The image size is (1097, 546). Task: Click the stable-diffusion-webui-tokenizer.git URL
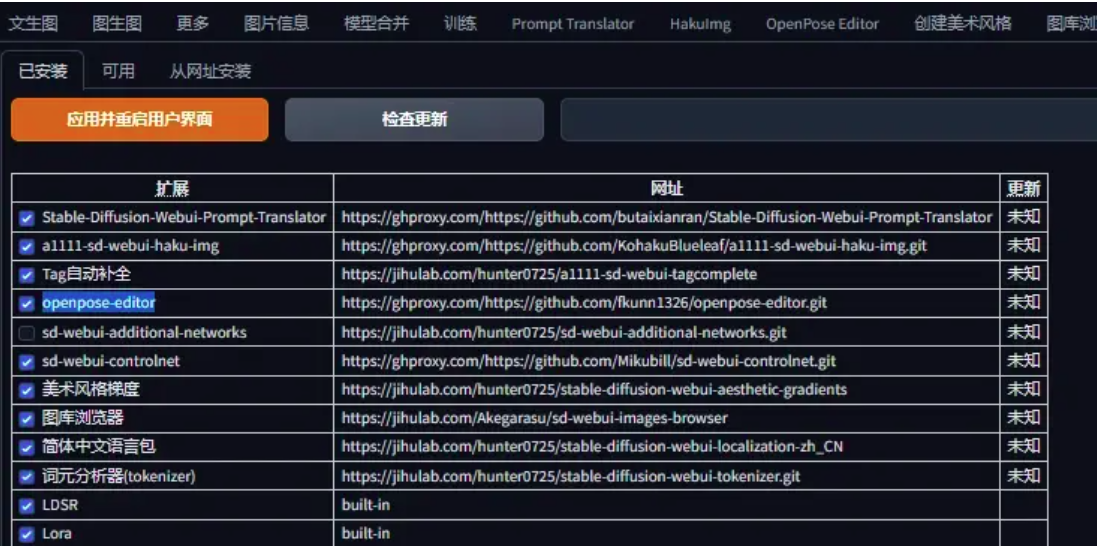[x=571, y=477]
